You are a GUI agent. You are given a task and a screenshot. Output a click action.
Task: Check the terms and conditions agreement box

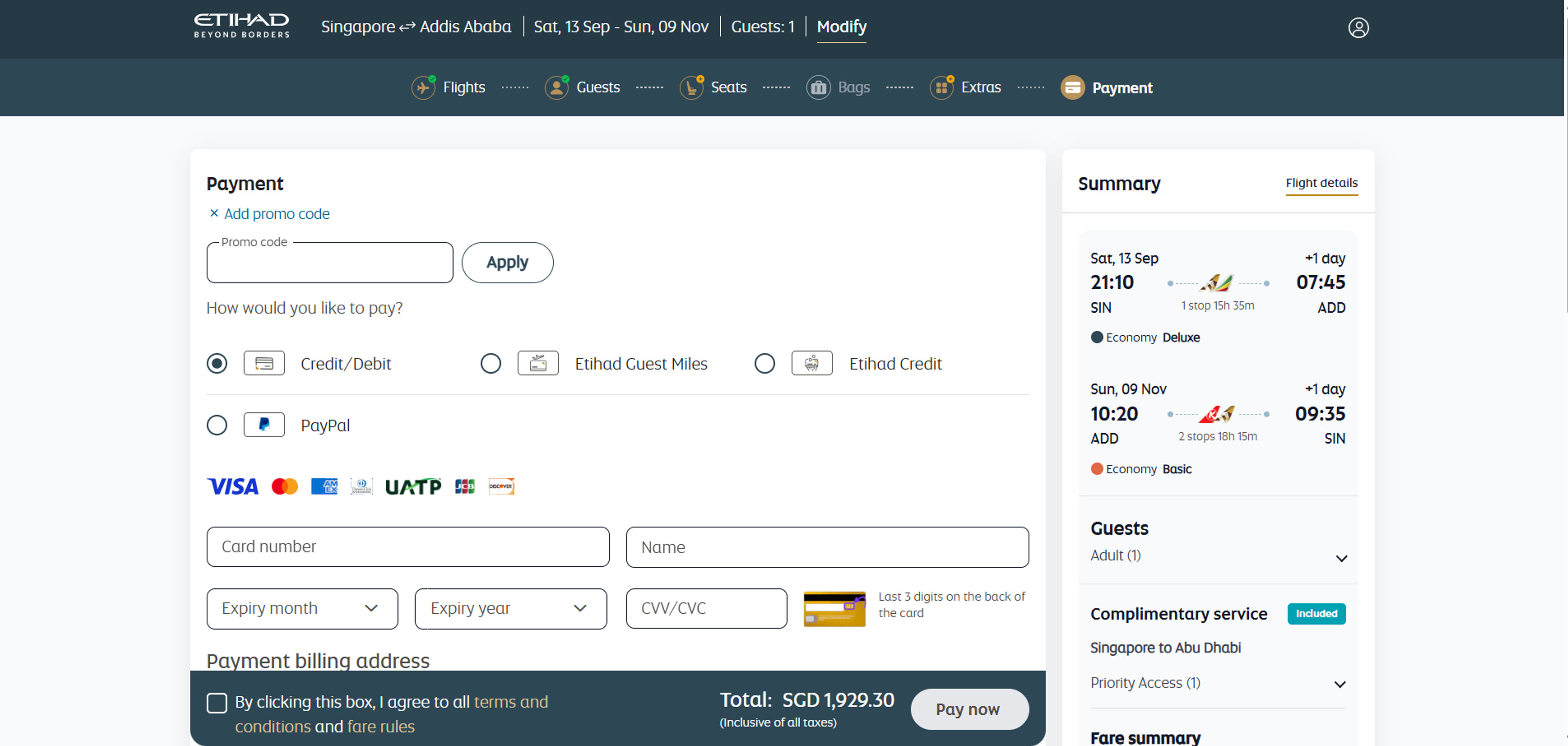(217, 703)
